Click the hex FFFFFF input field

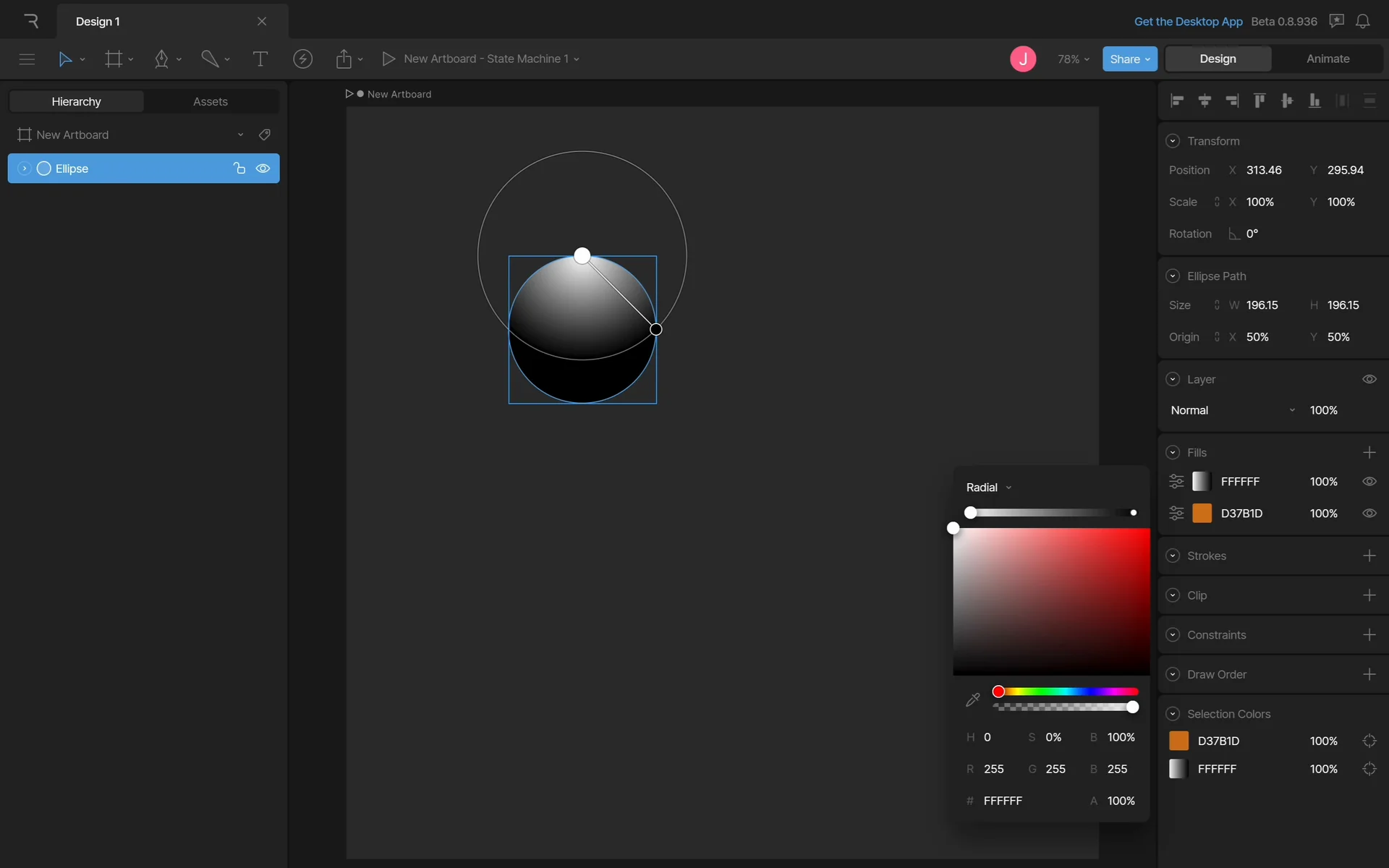tap(1003, 801)
